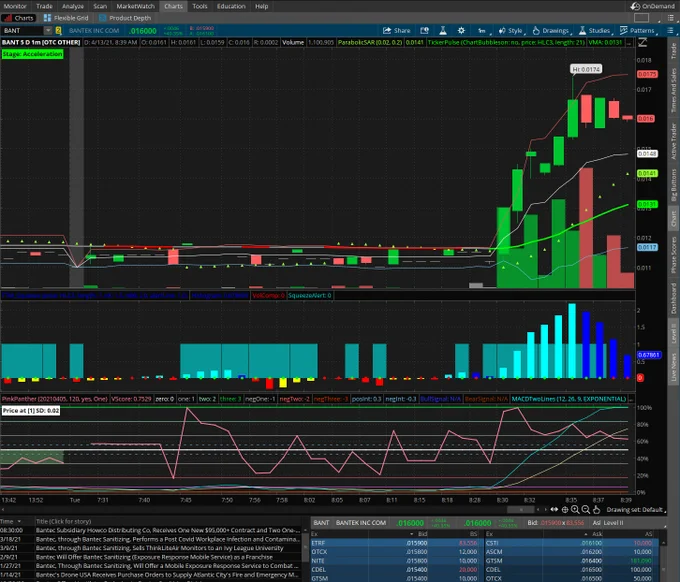
Task: Toggle OnDemand mode
Action: pos(653,6)
